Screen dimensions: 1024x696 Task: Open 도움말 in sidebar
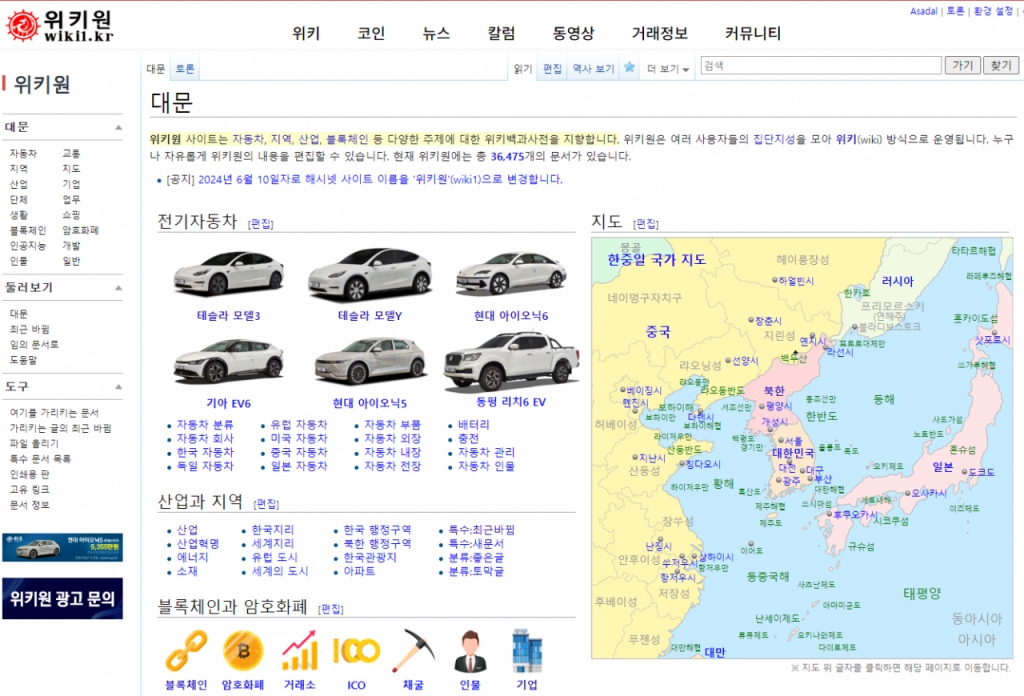[x=24, y=360]
